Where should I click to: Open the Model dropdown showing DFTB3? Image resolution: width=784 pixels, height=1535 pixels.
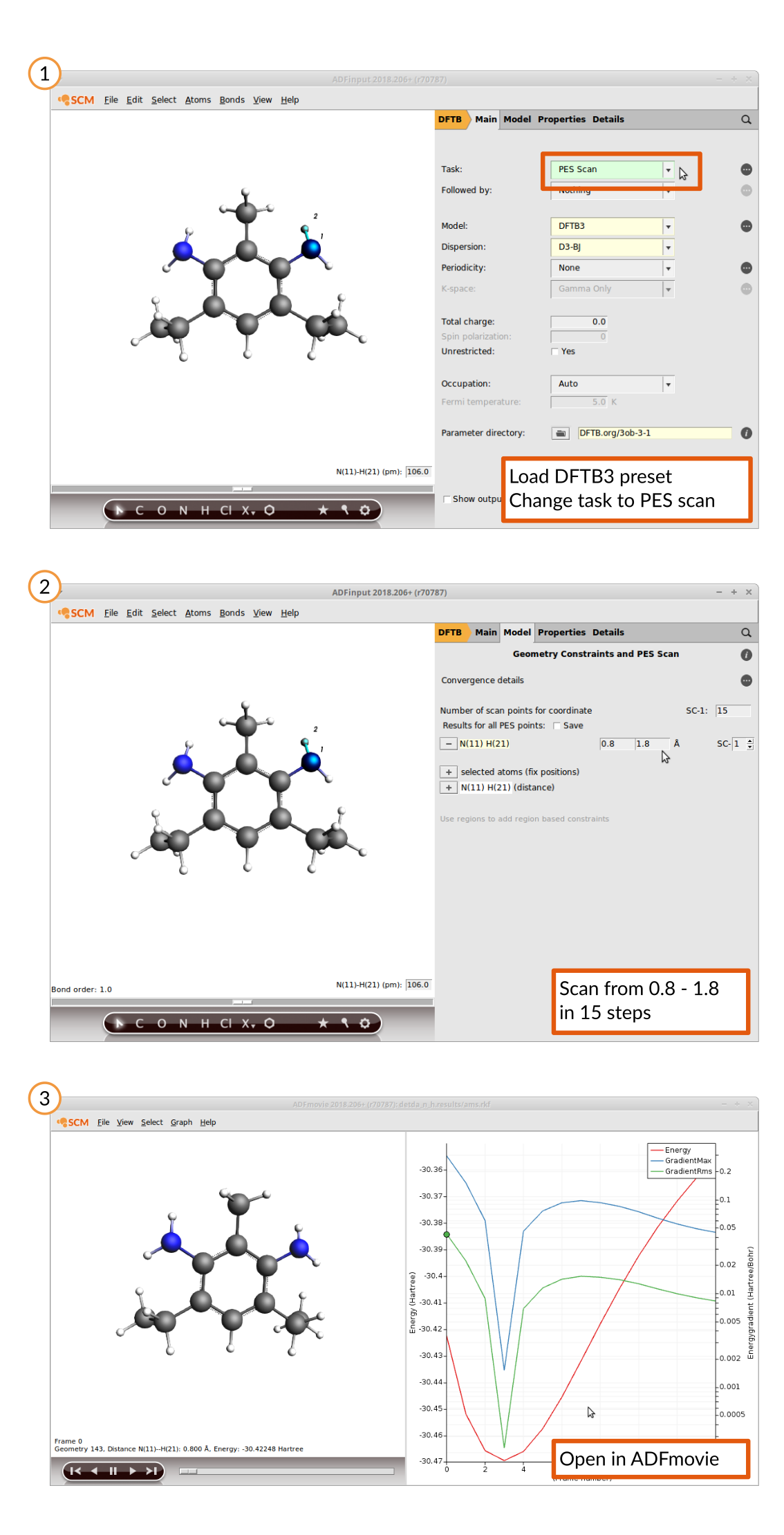612,226
